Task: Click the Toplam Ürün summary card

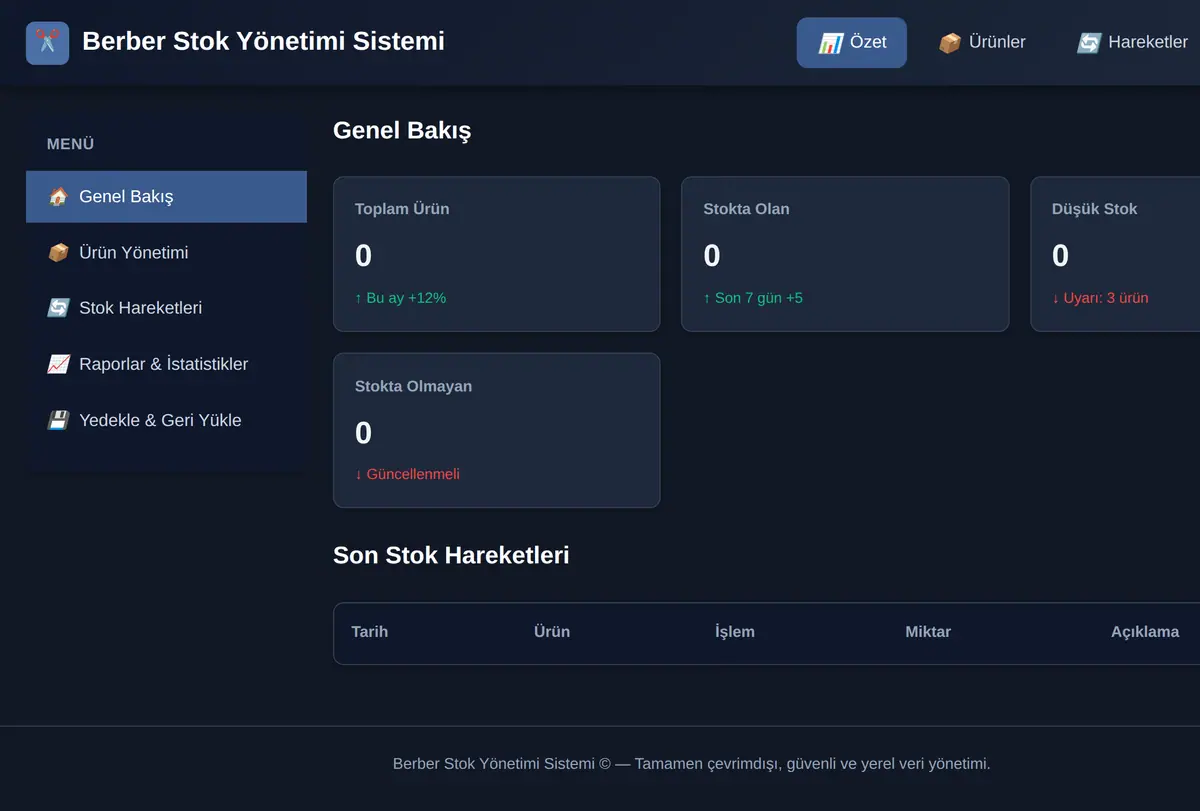Action: 496,254
